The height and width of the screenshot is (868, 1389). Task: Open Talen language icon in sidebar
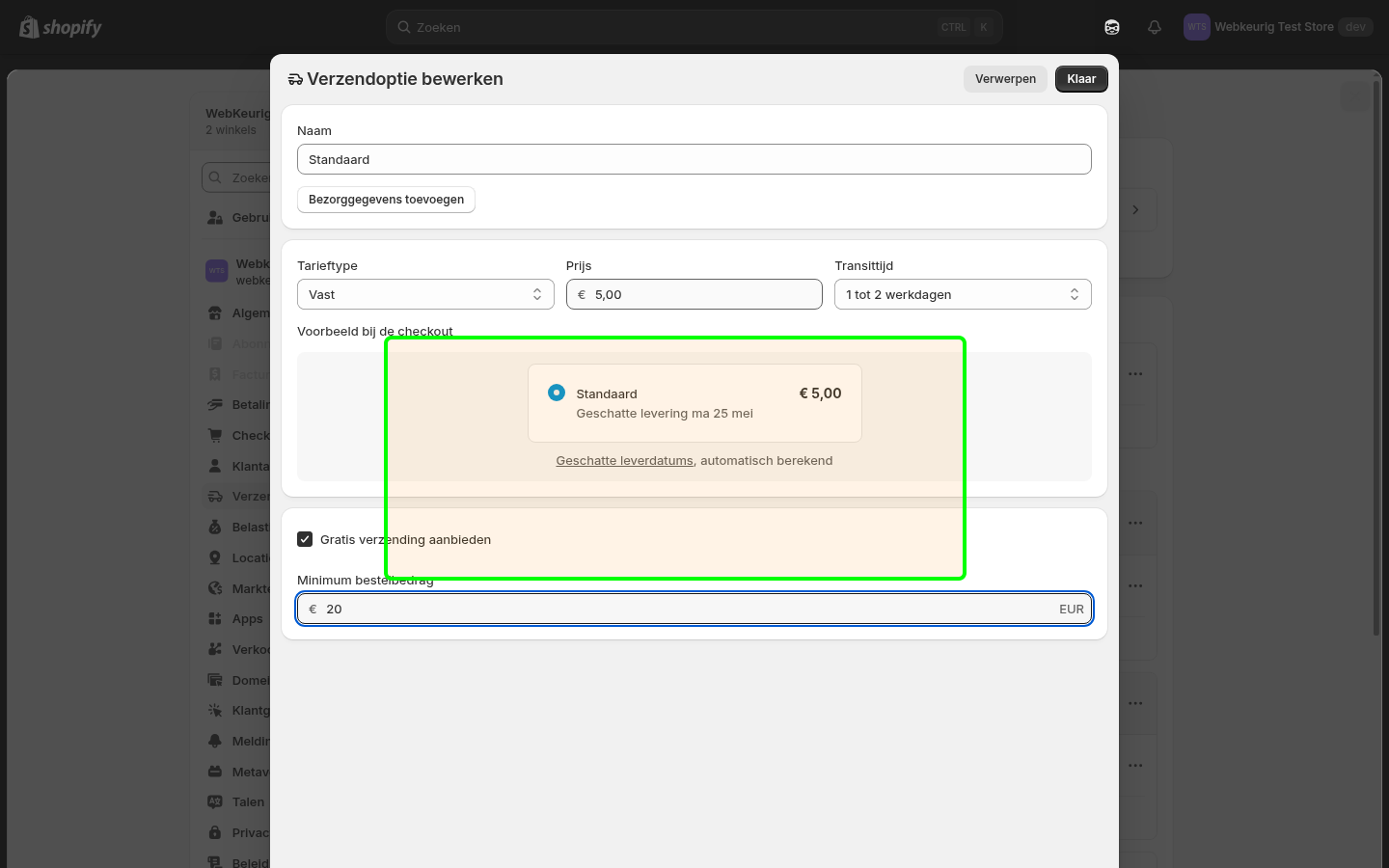pos(215,802)
